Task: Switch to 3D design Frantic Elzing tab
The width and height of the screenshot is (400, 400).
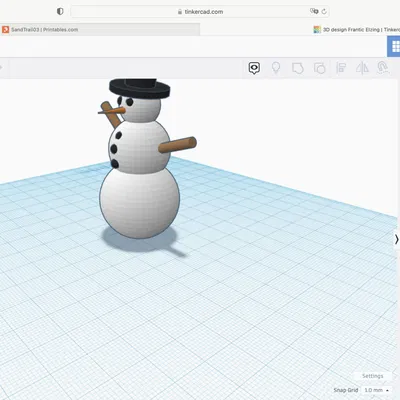Action: pos(357,29)
